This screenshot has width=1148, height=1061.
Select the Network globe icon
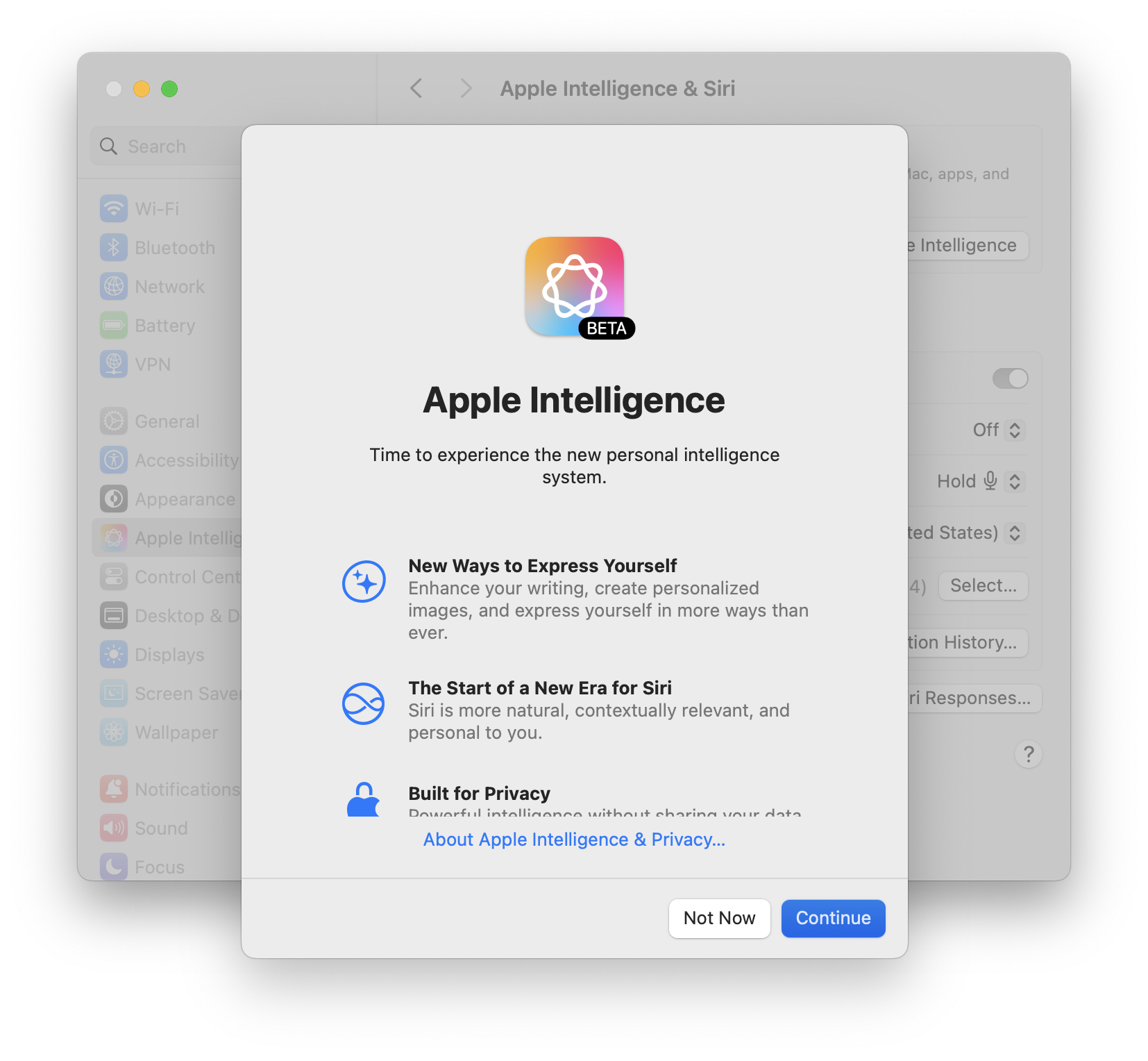pyautogui.click(x=114, y=286)
